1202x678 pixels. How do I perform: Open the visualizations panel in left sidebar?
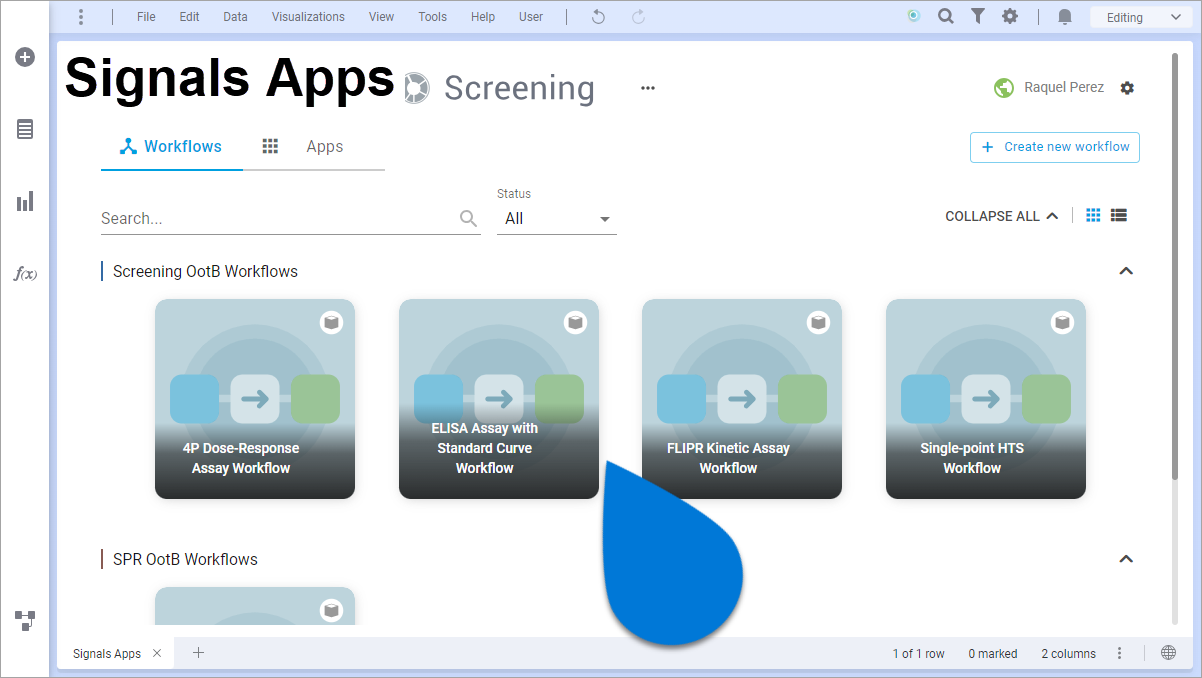pos(24,201)
